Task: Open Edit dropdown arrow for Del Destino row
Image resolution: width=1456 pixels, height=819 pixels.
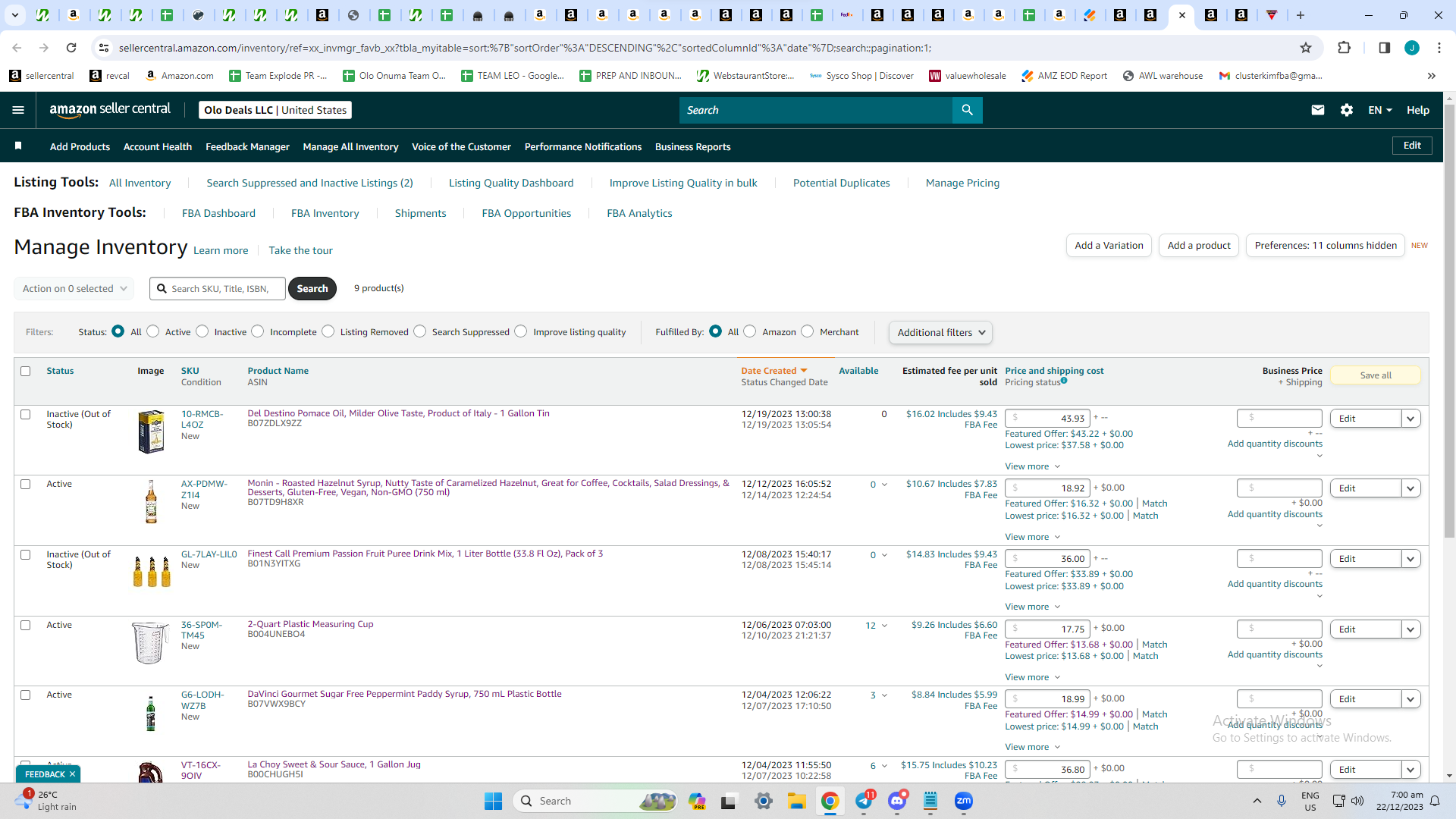Action: [x=1410, y=419]
